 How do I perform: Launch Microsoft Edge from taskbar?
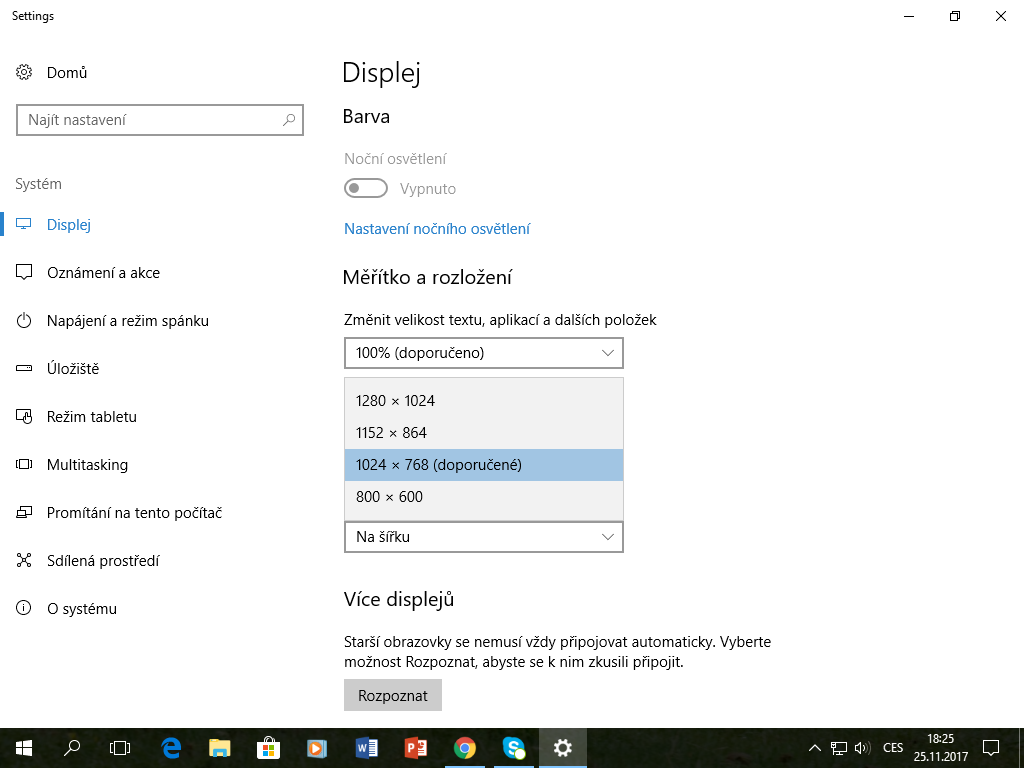(x=171, y=748)
